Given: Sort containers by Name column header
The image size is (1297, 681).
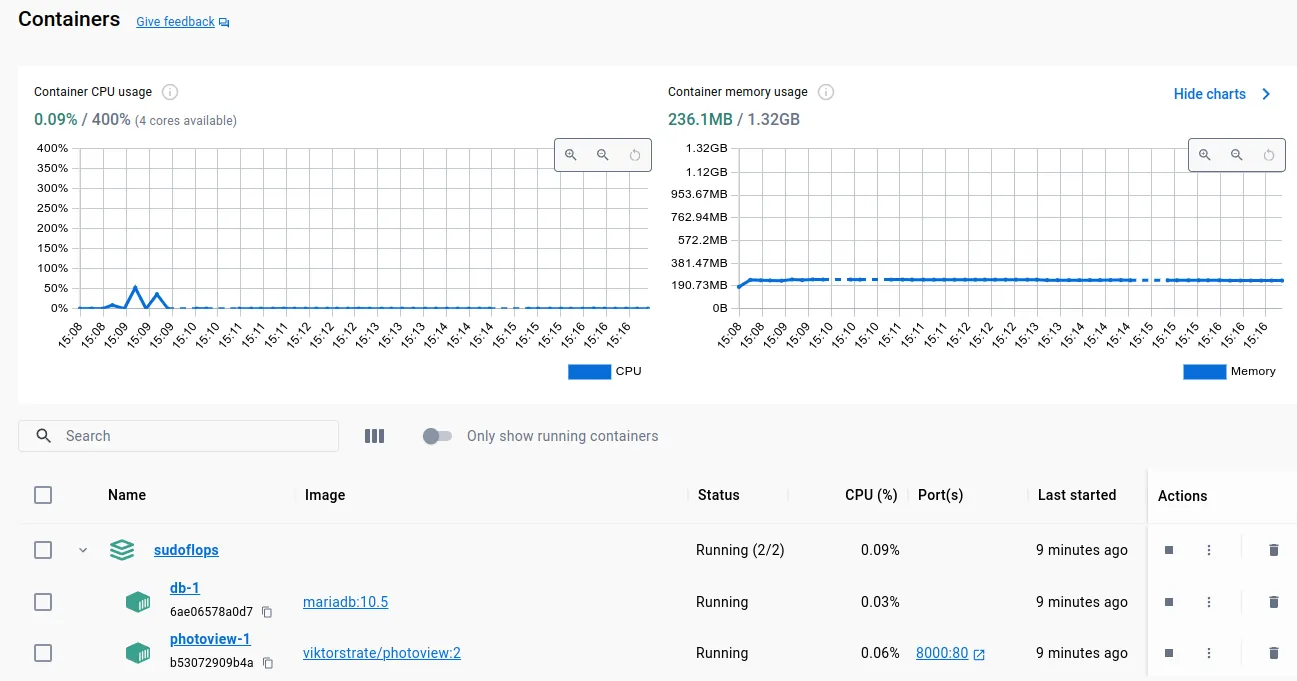Looking at the screenshot, I should tap(127, 495).
